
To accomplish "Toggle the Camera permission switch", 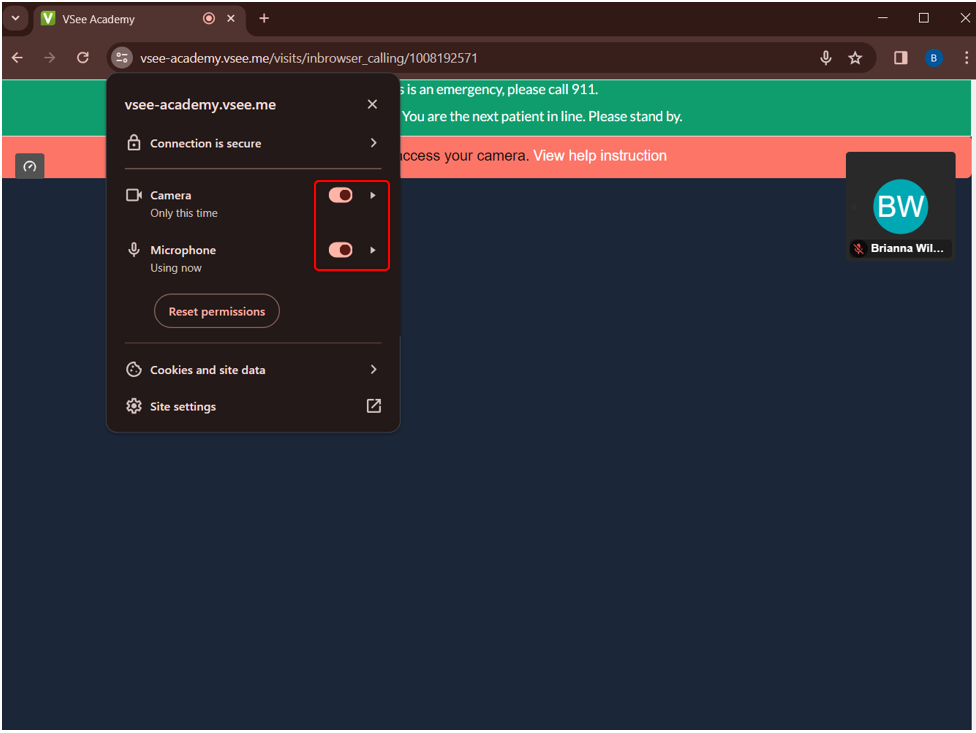I will [340, 195].
